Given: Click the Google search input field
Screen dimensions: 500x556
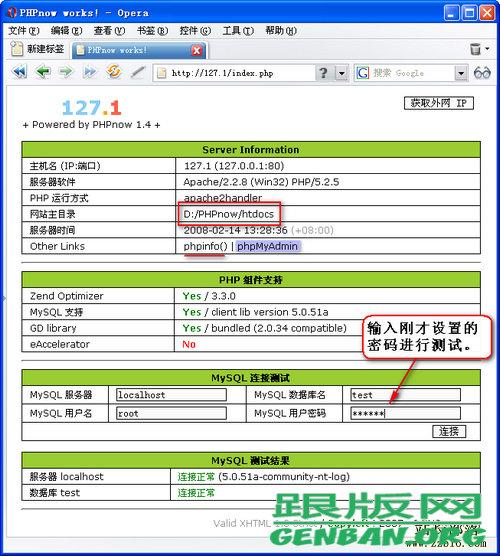Looking at the screenshot, I should pyautogui.click(x=412, y=73).
